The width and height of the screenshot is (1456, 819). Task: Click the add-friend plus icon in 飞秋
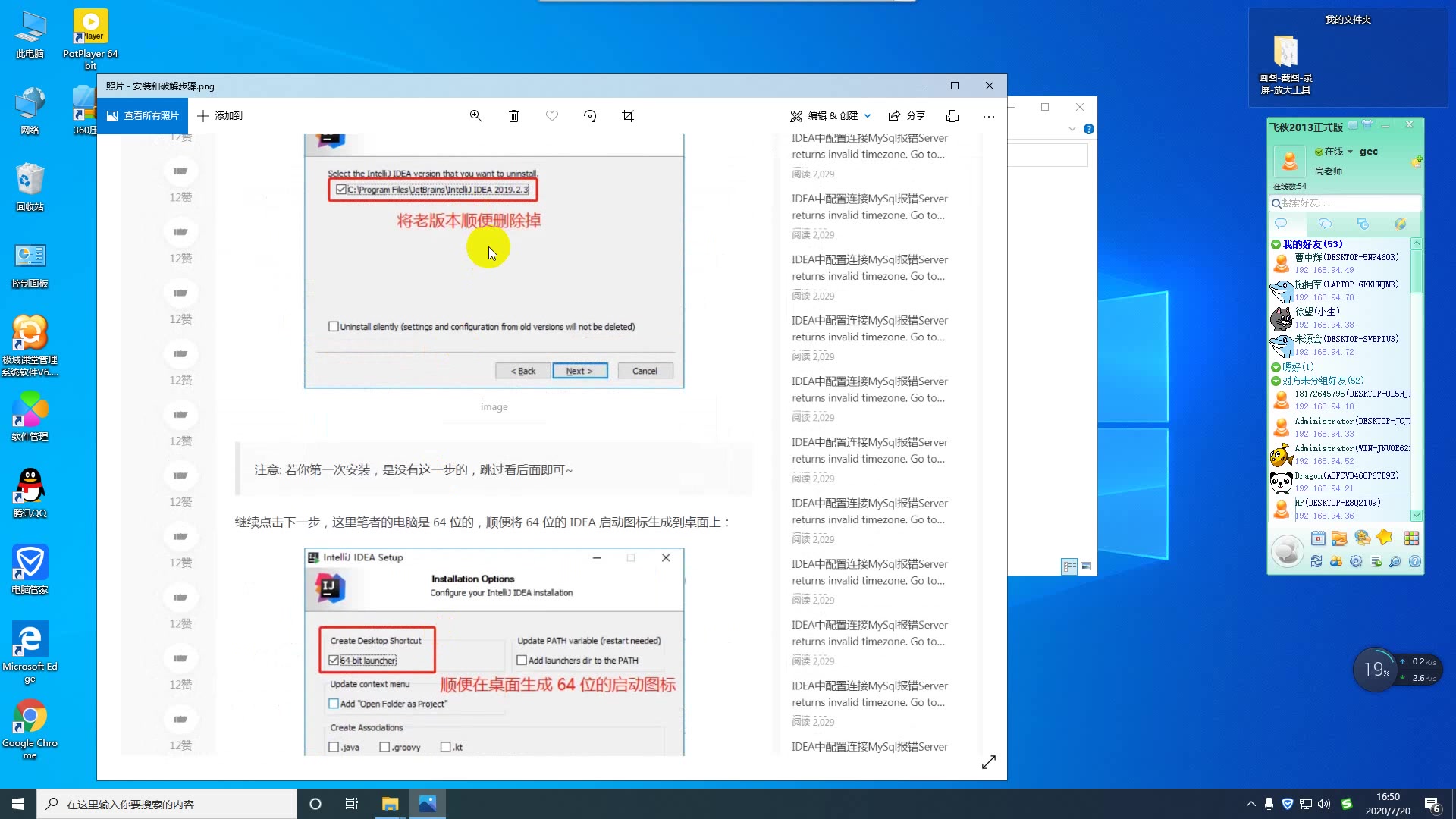click(1416, 162)
